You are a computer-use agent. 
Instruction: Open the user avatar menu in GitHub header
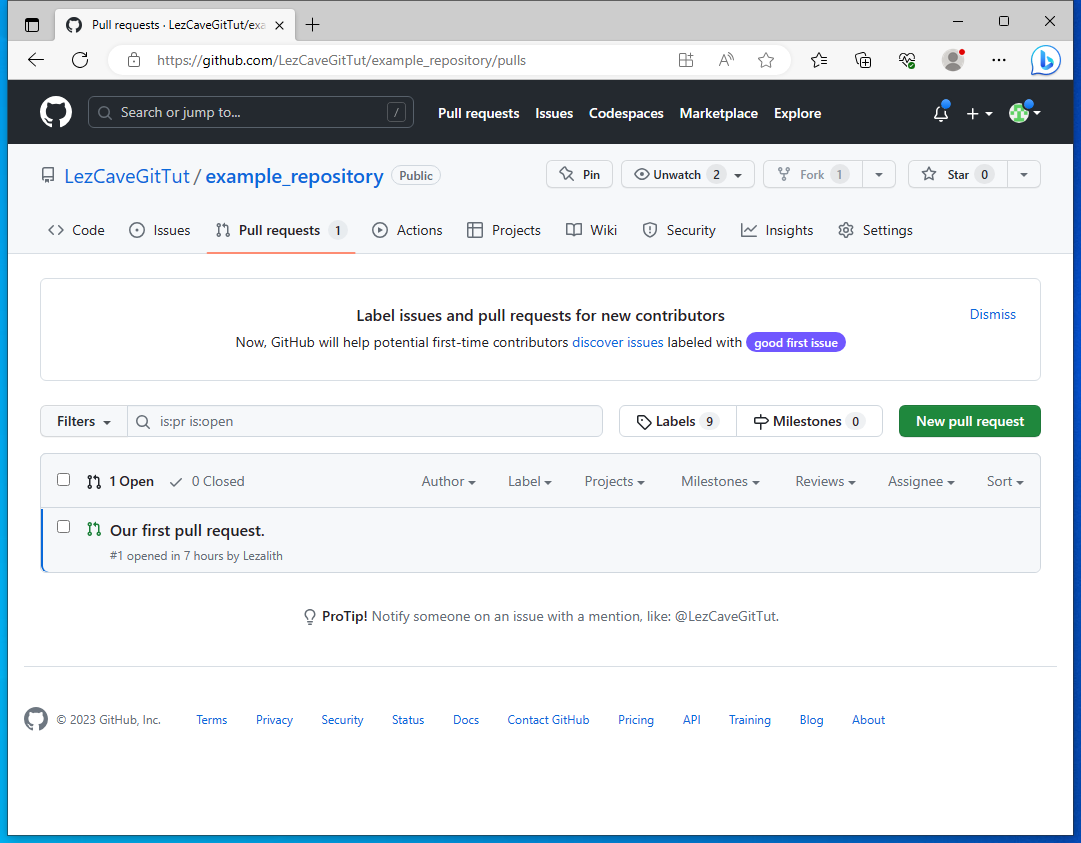(x=1024, y=112)
